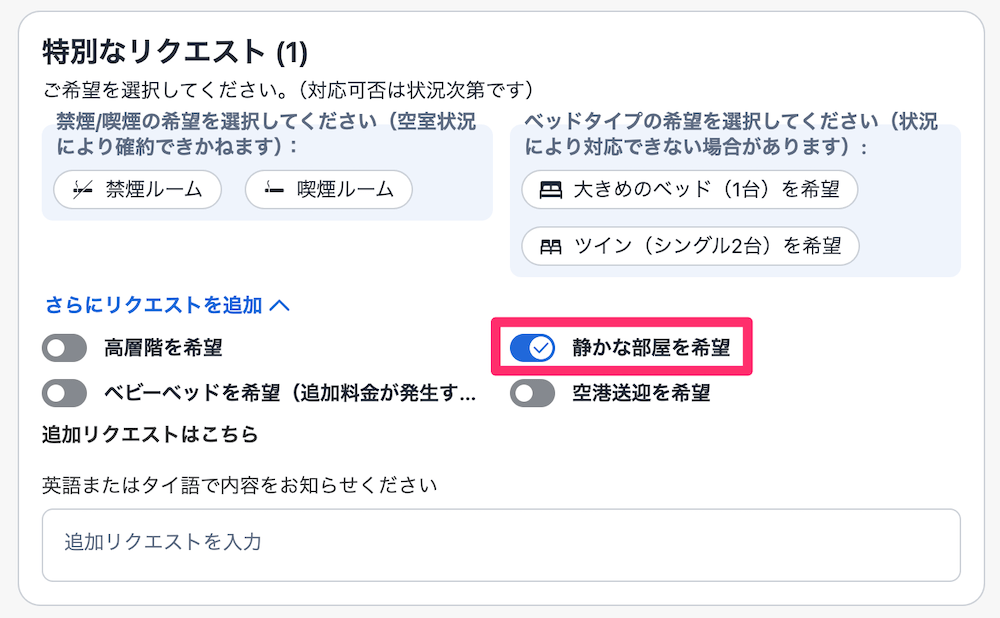Collapse requests using the chevron arrow
The height and width of the screenshot is (618, 1000).
click(280, 305)
